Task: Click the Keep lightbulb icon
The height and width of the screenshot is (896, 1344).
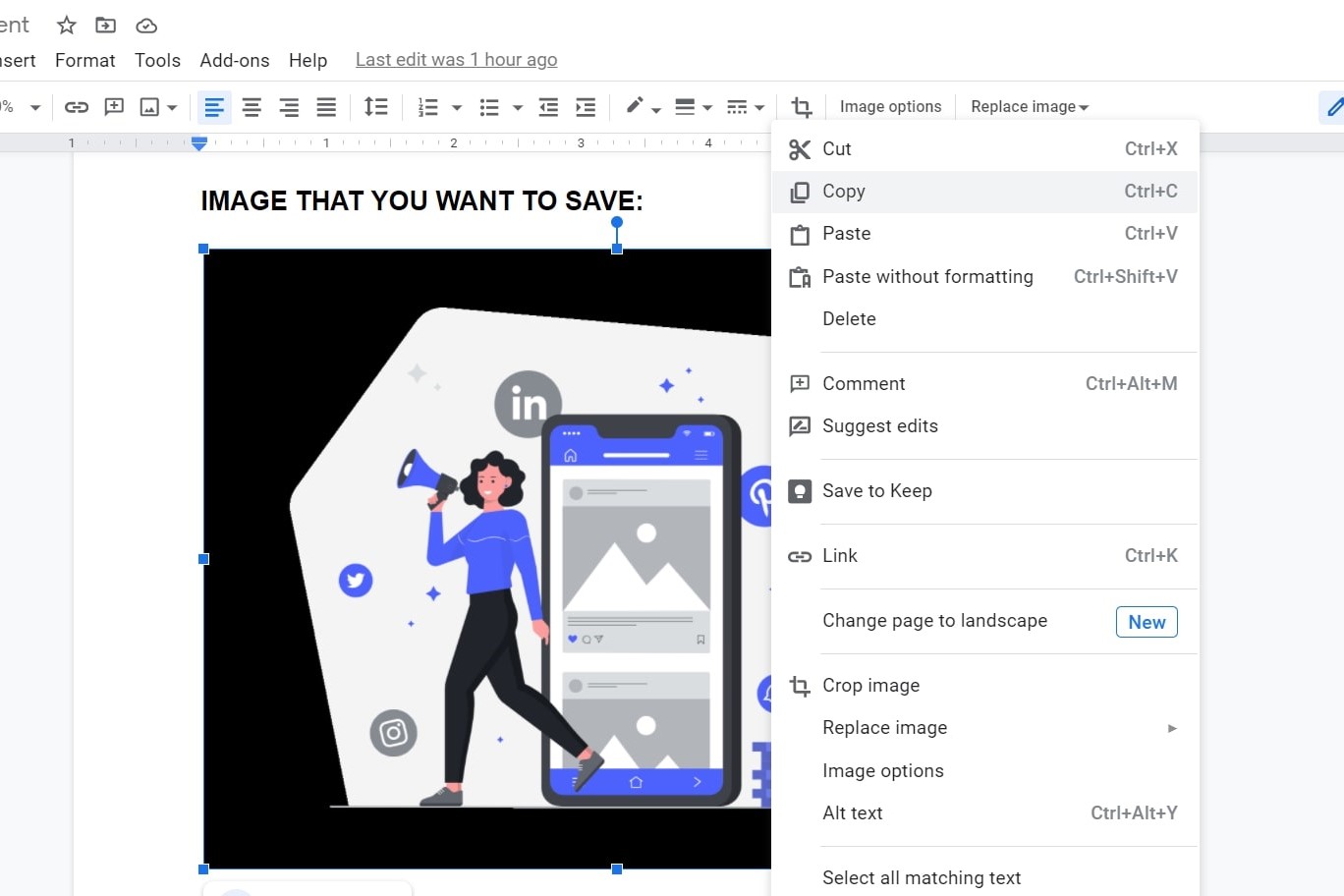Action: point(800,491)
